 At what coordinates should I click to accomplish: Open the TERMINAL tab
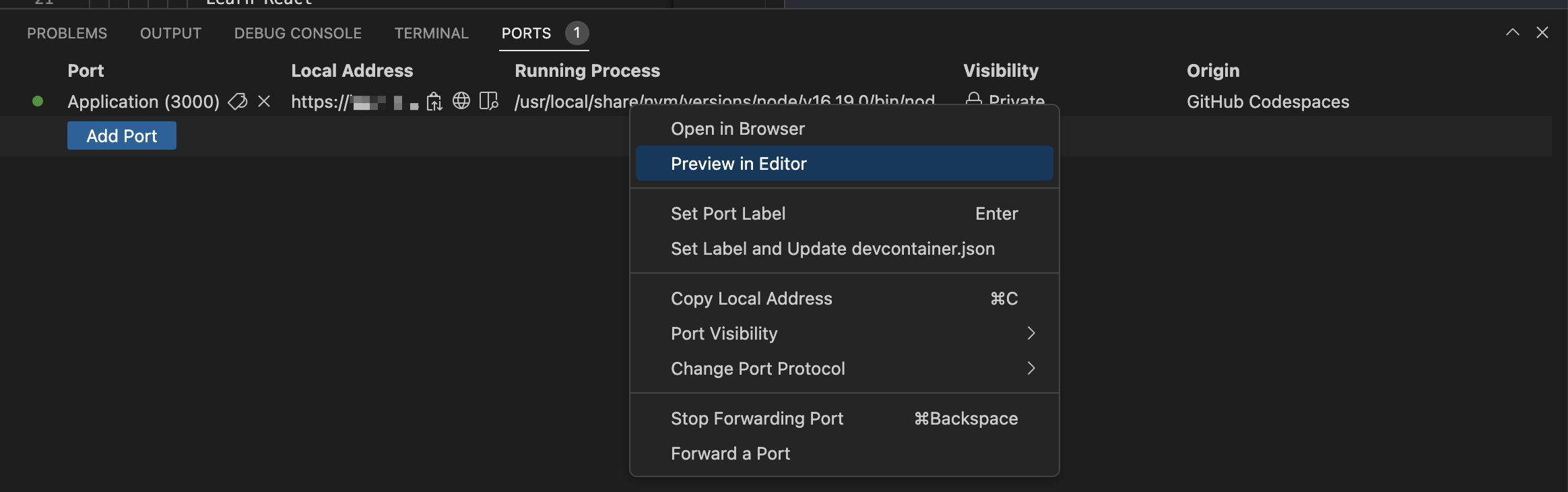tap(431, 33)
